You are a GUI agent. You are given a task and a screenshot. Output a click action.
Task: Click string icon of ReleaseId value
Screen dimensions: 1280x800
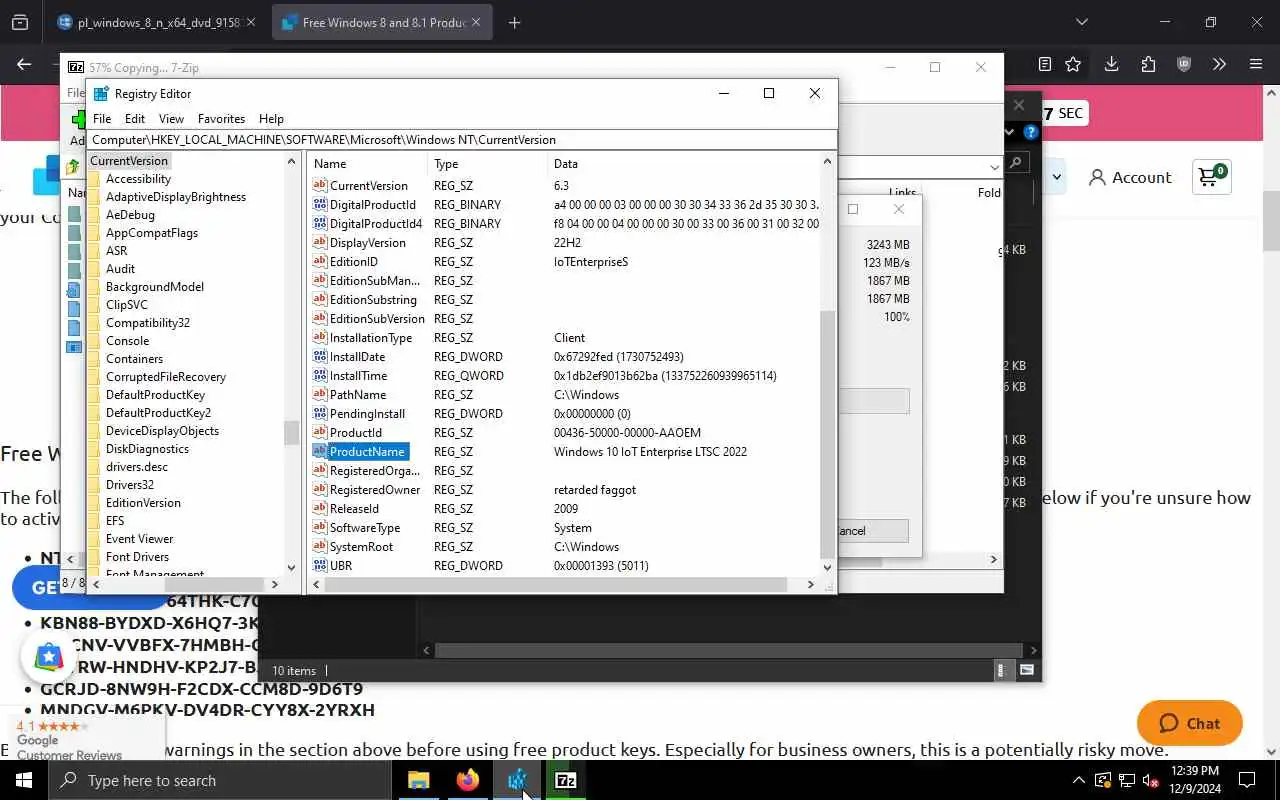(x=320, y=508)
